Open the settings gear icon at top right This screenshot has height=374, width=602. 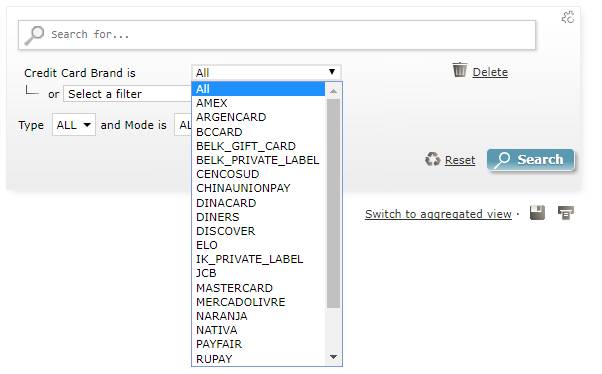(568, 17)
